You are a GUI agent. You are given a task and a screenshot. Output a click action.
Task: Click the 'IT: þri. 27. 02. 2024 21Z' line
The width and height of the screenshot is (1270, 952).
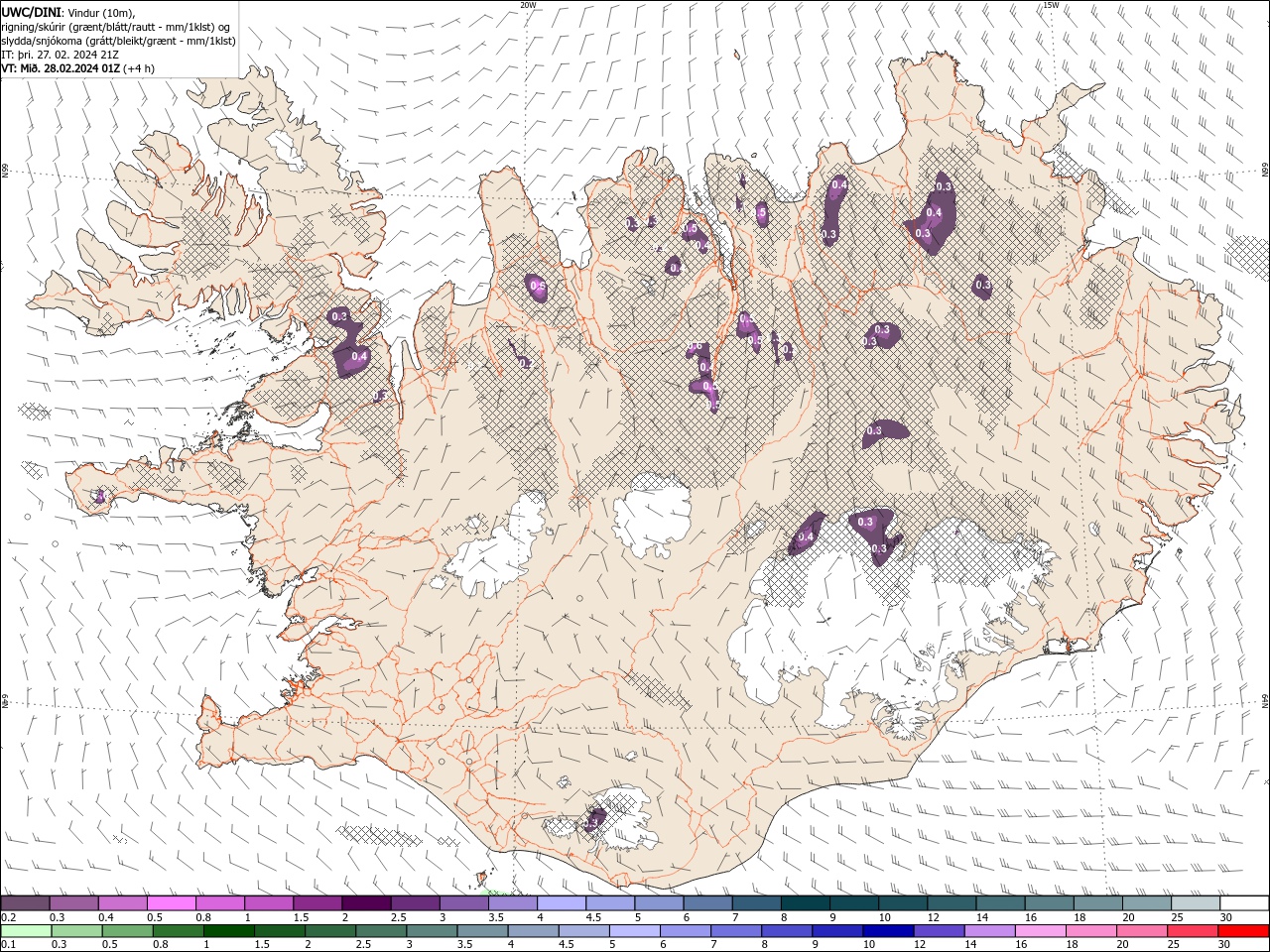coord(62,55)
